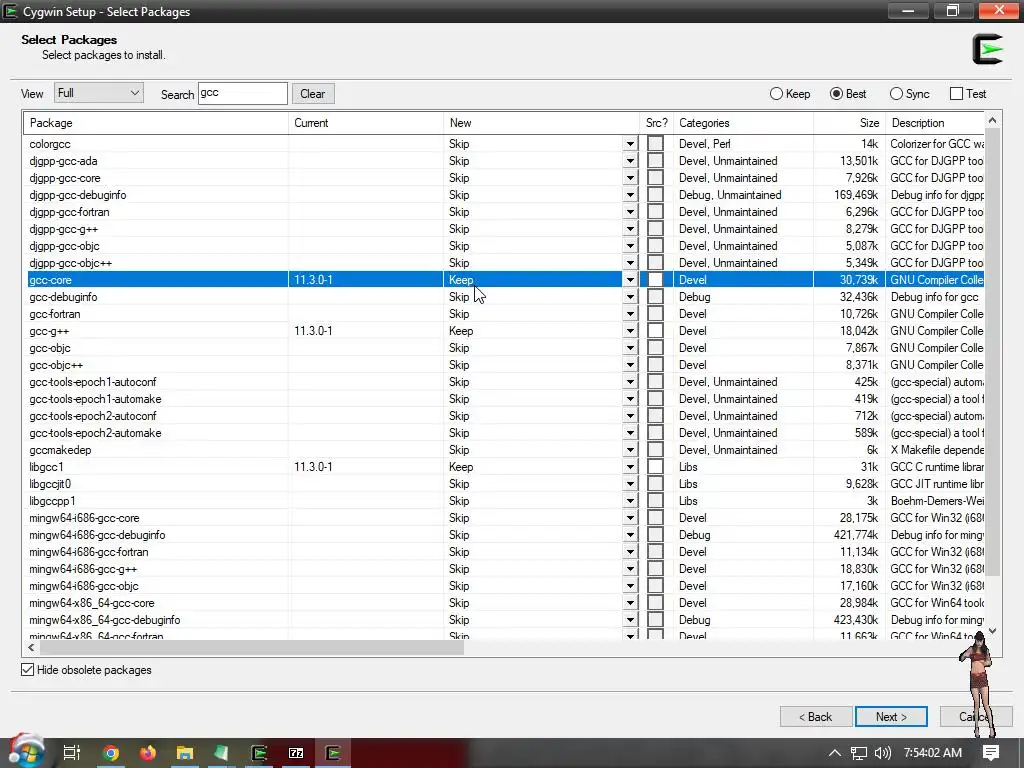Click the New column header
The height and width of the screenshot is (768, 1024).
(541, 123)
